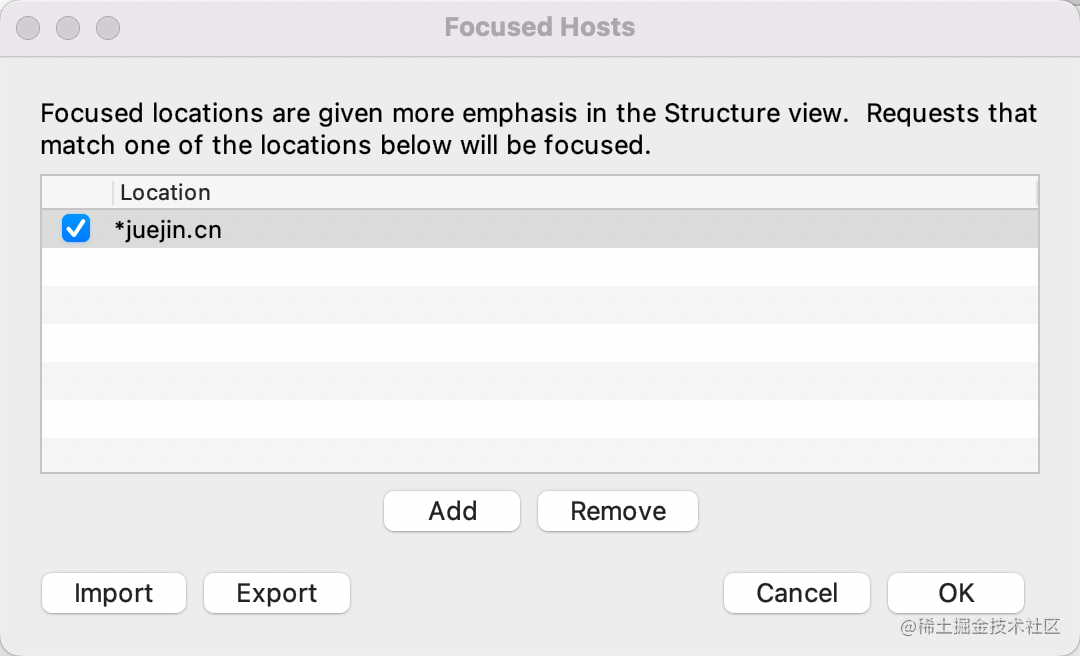This screenshot has height=656, width=1080.
Task: Click the Location column header
Action: tap(166, 193)
